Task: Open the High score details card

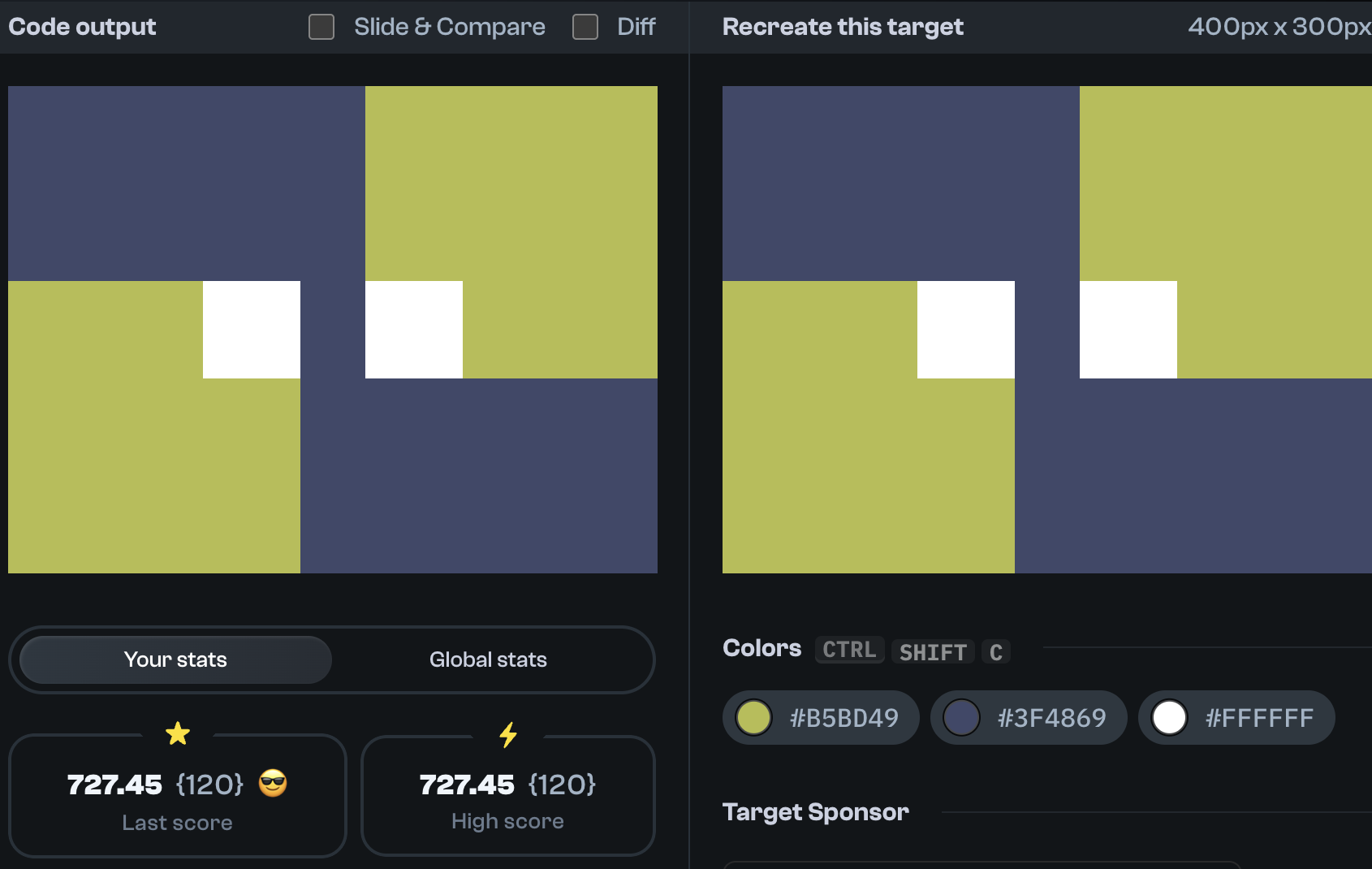Action: click(x=507, y=797)
